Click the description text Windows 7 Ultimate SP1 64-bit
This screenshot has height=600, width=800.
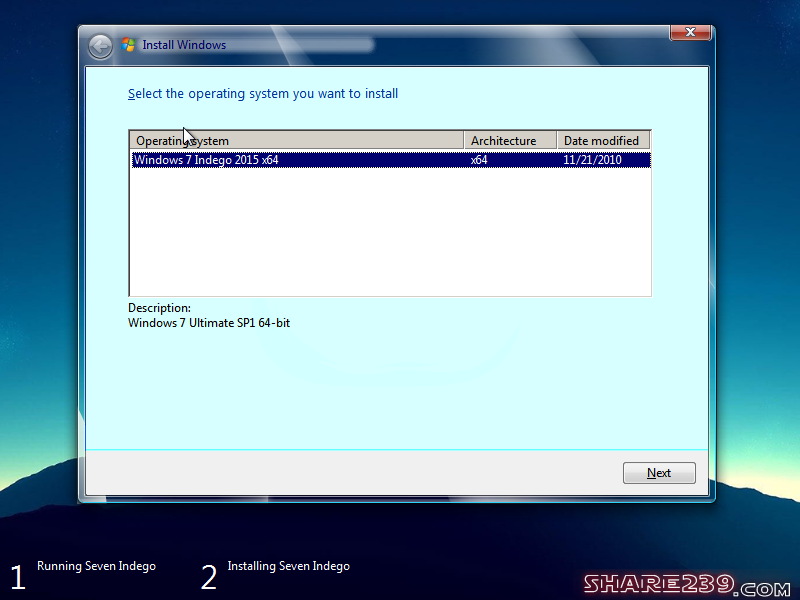point(209,323)
